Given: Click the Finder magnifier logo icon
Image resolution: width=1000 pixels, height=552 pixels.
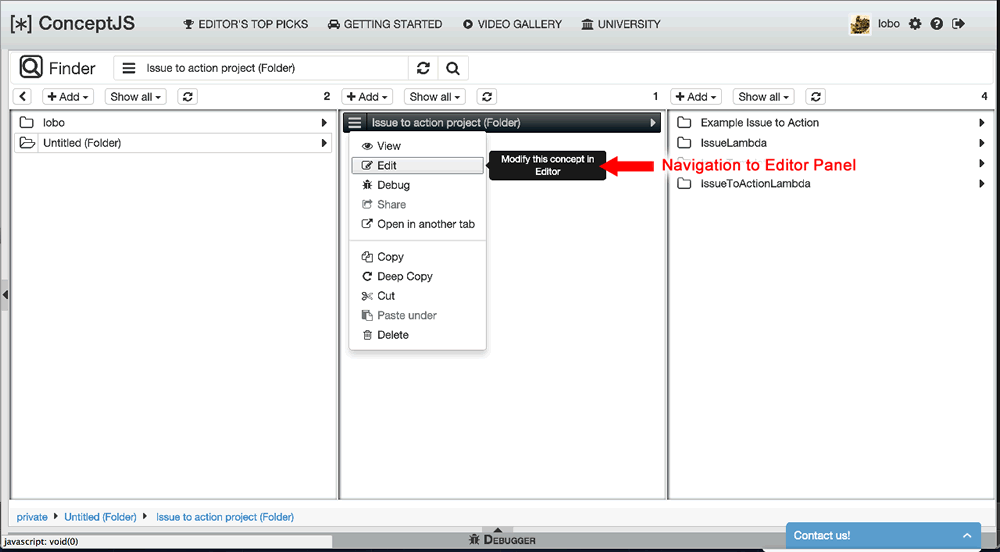Looking at the screenshot, I should coord(31,68).
